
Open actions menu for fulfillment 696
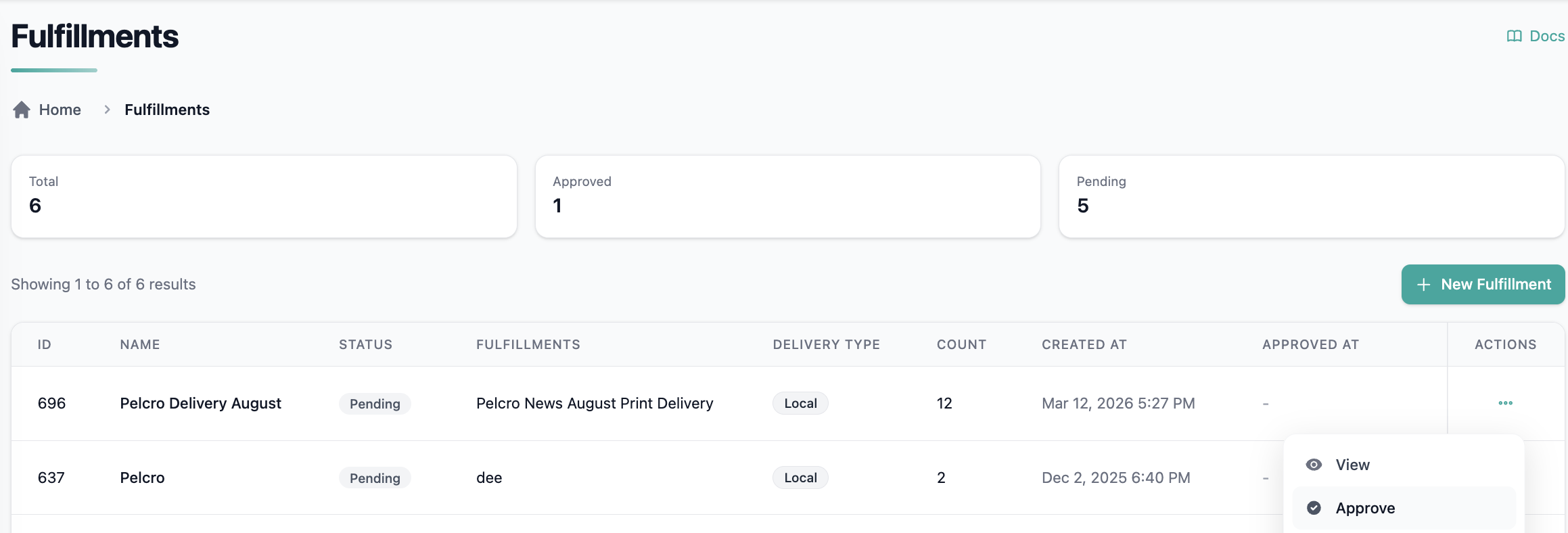point(1505,403)
